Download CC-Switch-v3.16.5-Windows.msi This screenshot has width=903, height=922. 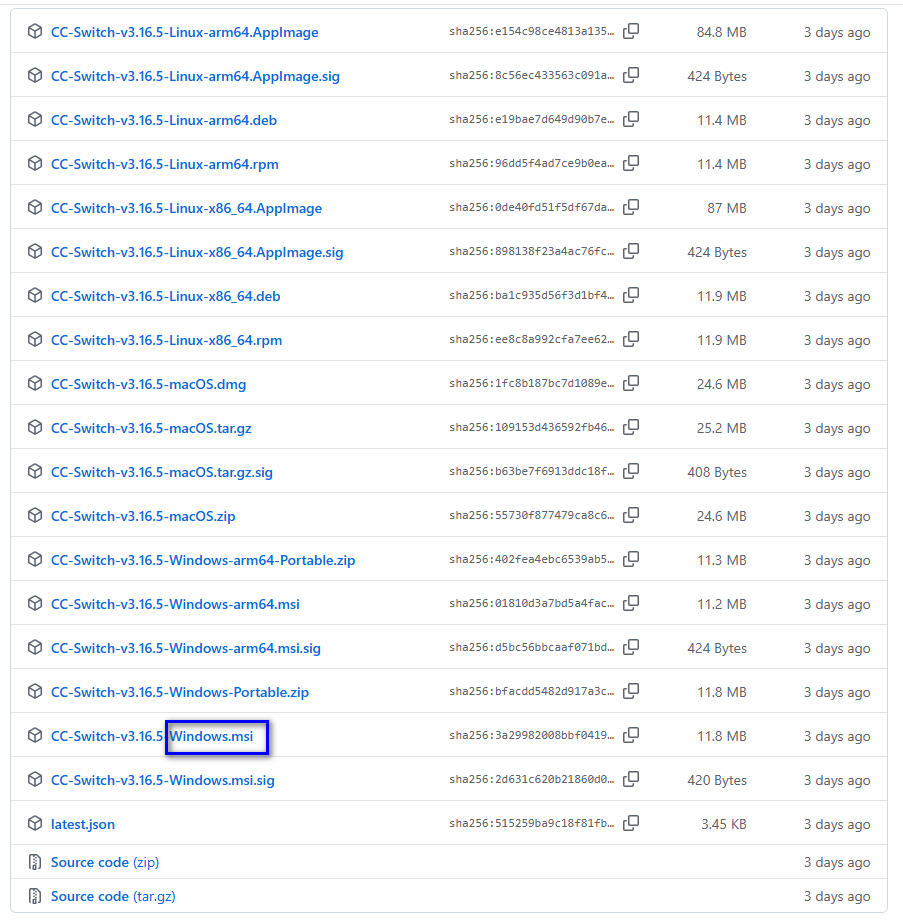(x=152, y=736)
